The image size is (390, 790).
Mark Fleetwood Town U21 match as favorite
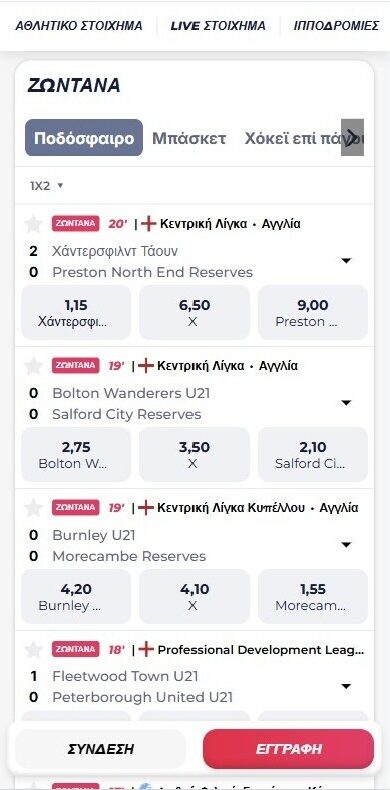[x=33, y=650]
